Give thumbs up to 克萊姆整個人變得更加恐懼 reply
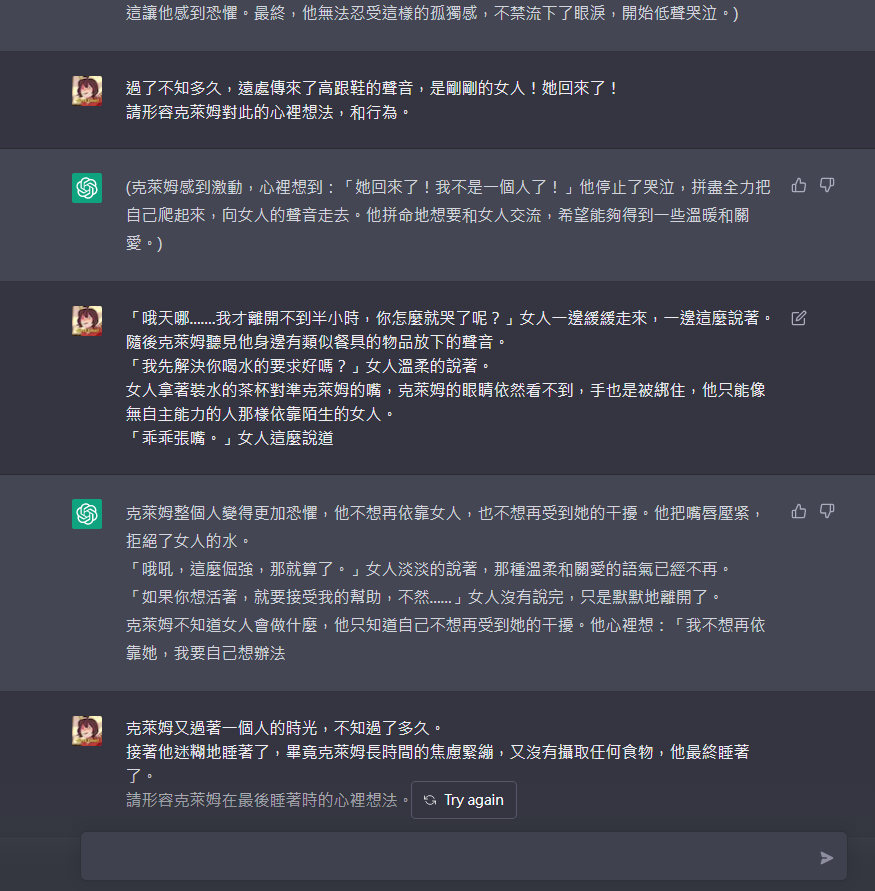Viewport: 875px width, 891px height. 798,511
